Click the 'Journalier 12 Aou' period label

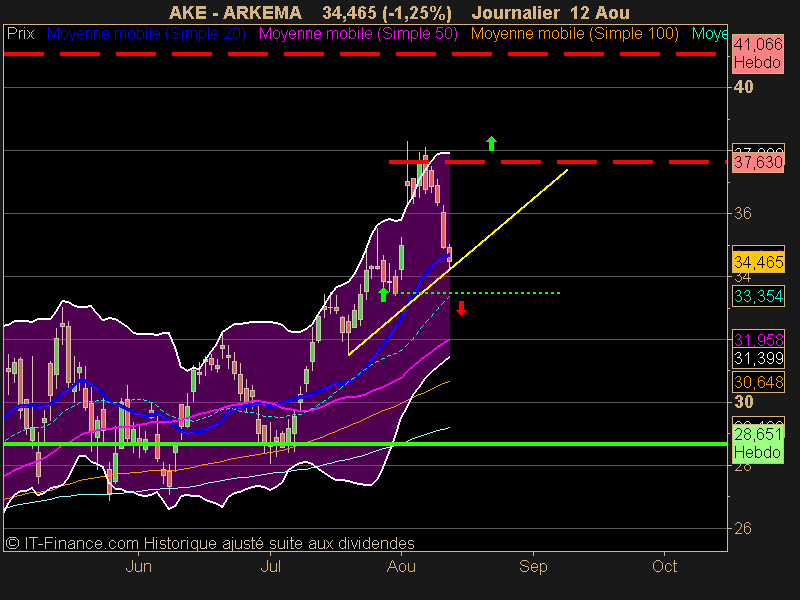tap(551, 12)
